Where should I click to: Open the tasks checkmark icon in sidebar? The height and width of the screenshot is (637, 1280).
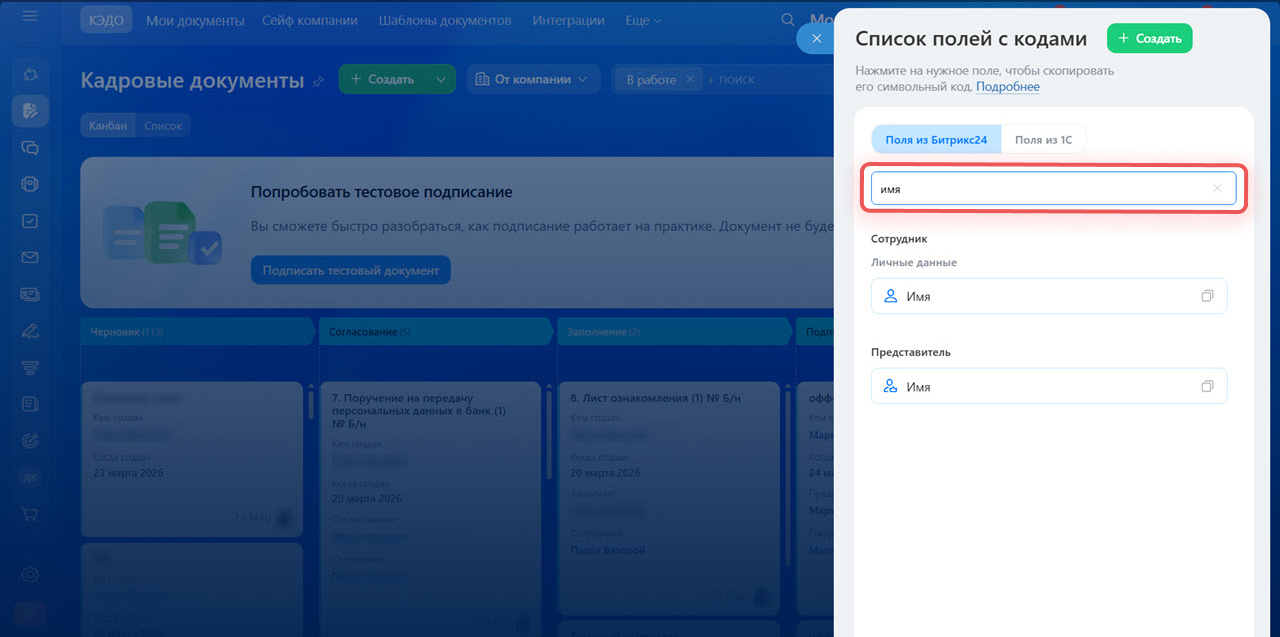tap(30, 221)
